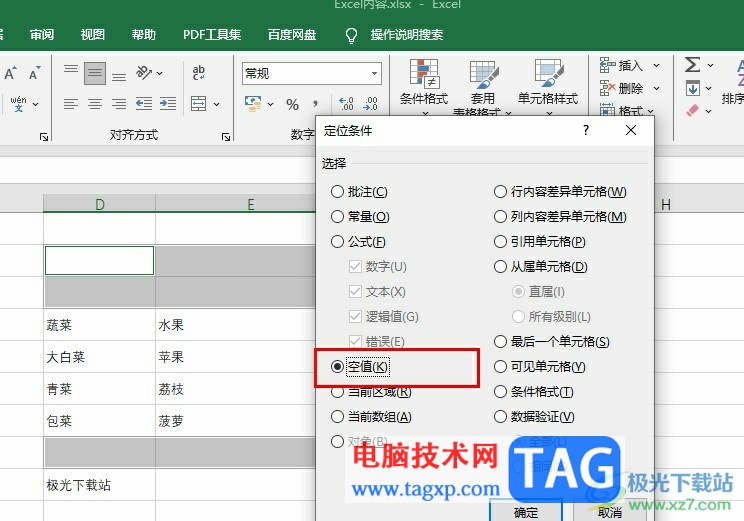Select column D header
744x521 pixels.
click(x=100, y=204)
